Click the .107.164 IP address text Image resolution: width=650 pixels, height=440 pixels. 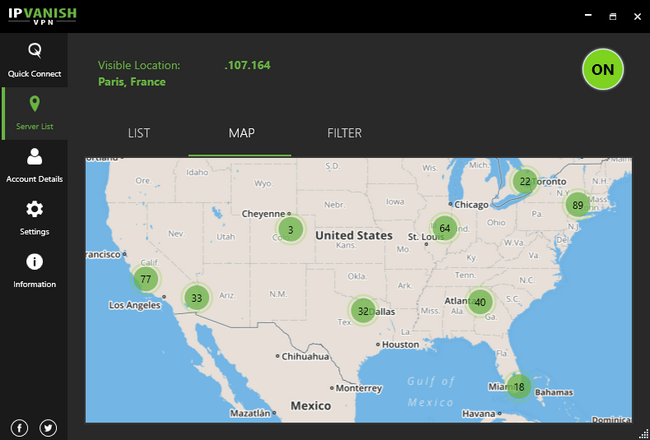click(247, 65)
